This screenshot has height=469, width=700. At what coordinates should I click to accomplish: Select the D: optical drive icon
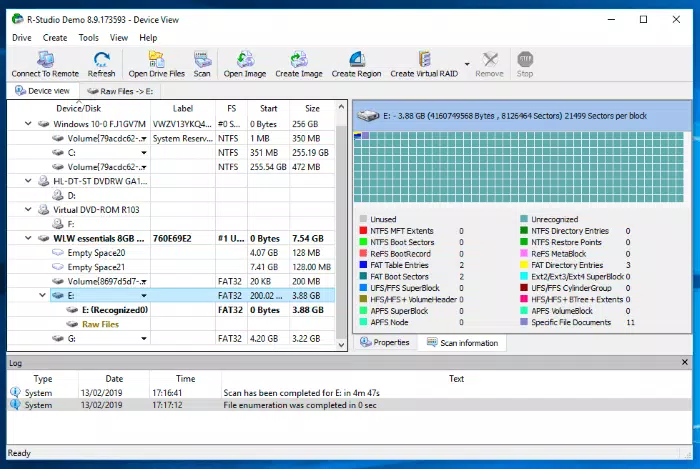tap(58, 195)
